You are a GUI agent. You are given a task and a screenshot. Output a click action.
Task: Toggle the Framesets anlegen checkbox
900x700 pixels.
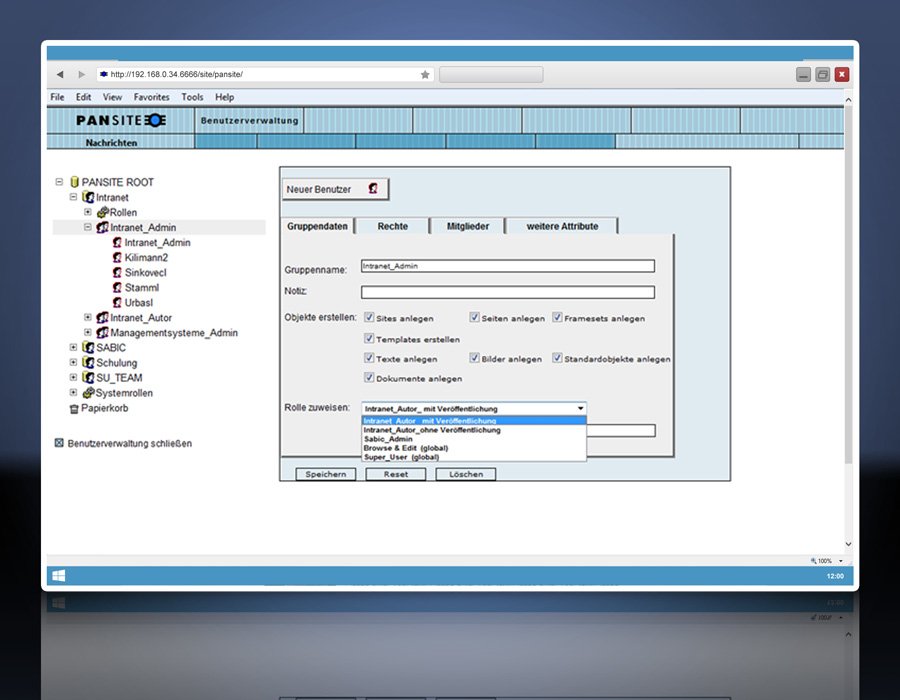[557, 317]
